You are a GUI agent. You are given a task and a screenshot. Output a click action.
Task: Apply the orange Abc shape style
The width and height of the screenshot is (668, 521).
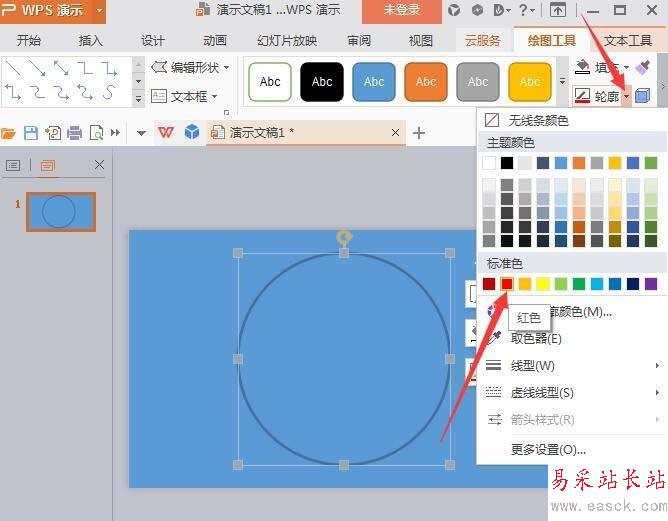tap(426, 81)
